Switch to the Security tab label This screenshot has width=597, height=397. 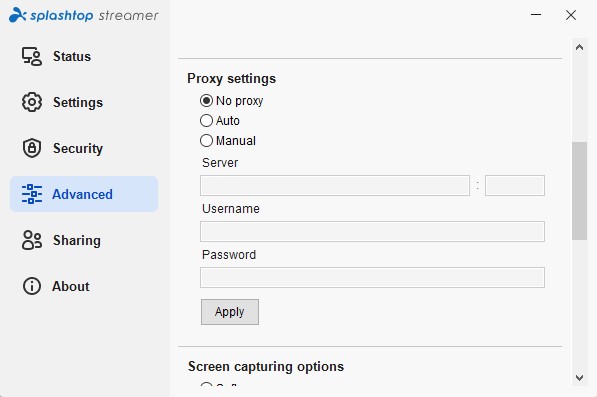pyautogui.click(x=78, y=148)
